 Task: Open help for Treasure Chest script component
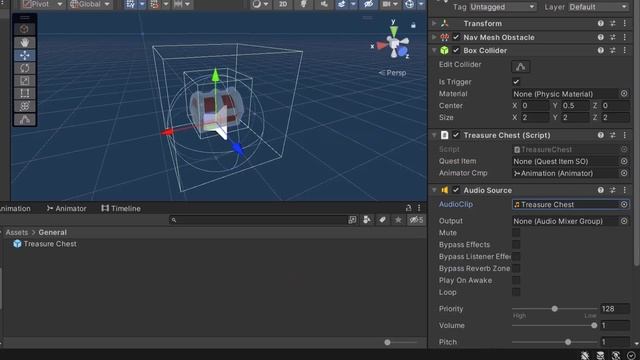point(600,135)
